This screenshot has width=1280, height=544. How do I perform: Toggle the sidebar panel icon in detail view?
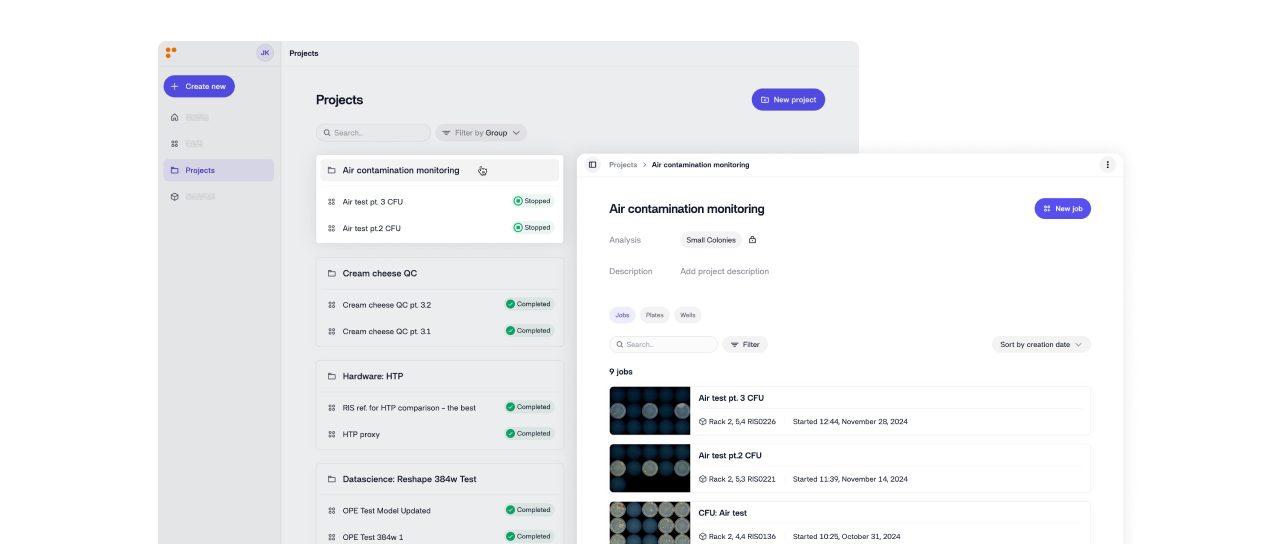(x=592, y=165)
